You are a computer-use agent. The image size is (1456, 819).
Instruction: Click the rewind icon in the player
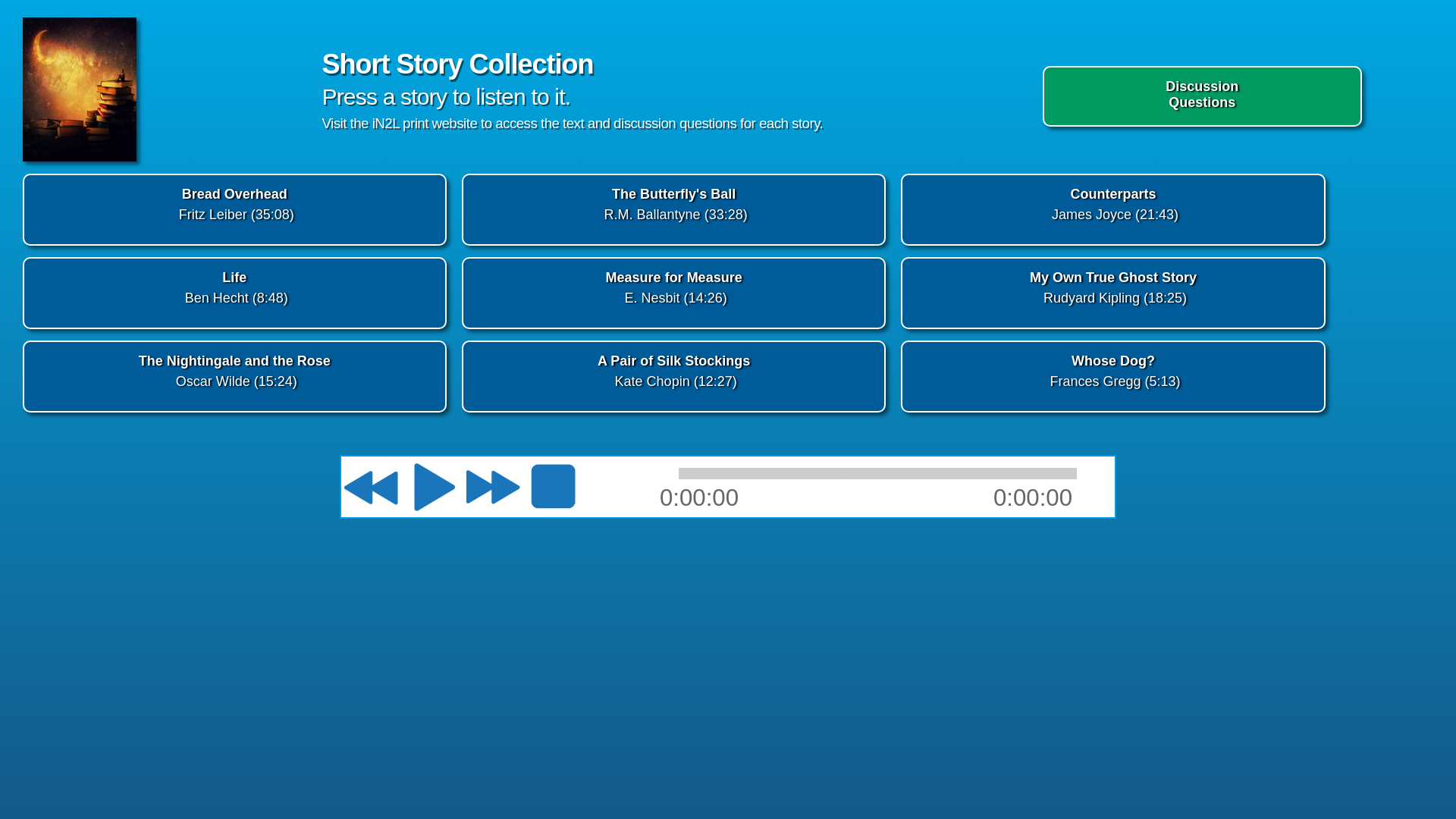point(371,488)
